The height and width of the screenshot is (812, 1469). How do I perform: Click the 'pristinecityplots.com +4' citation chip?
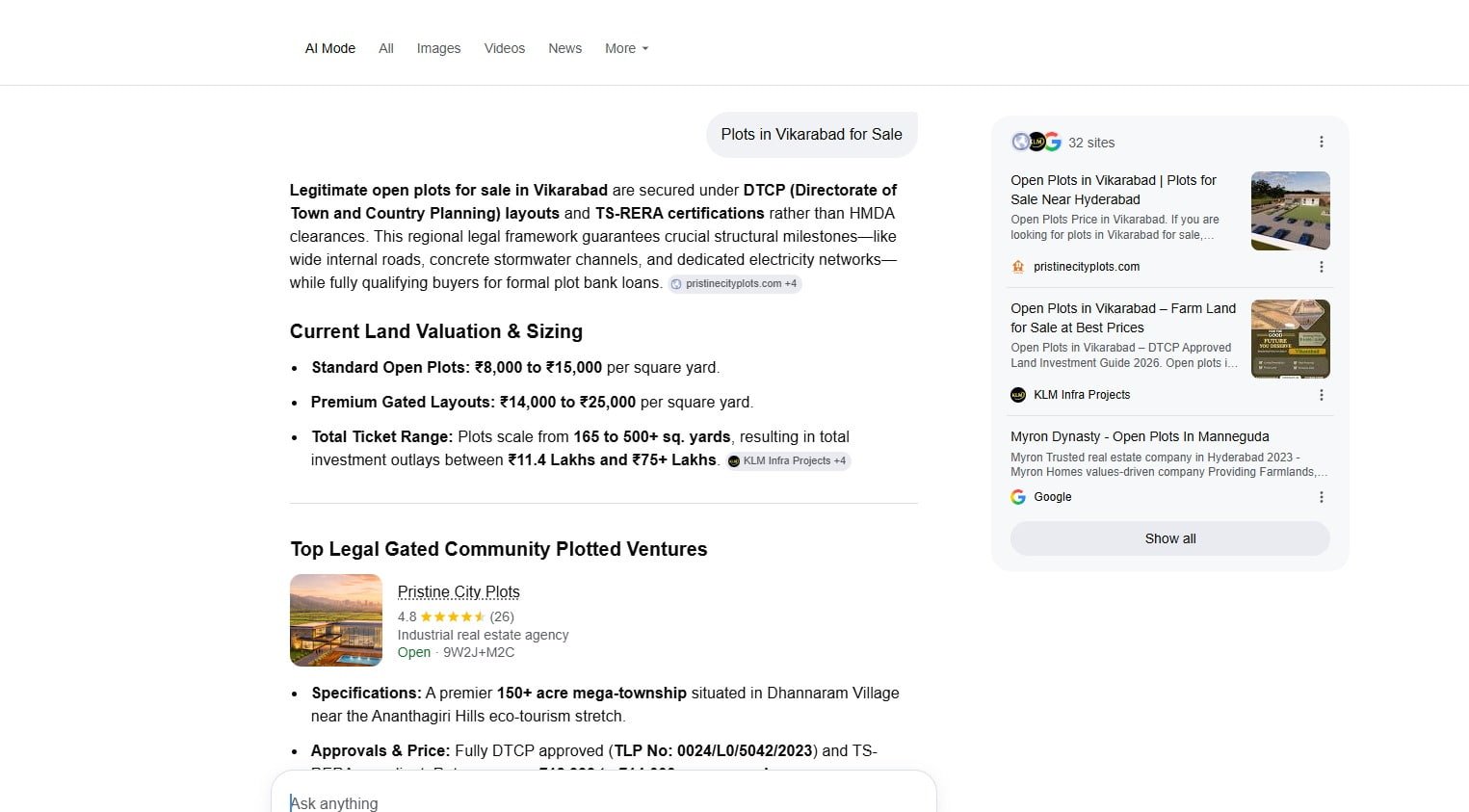click(x=735, y=284)
